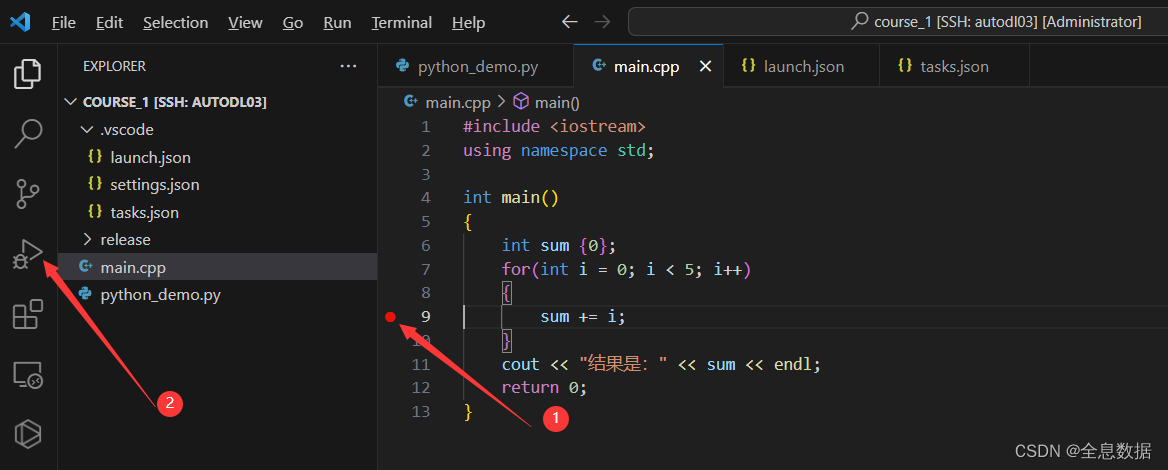Click the VS Code logo icon
The image size is (1168, 470).
[20, 22]
